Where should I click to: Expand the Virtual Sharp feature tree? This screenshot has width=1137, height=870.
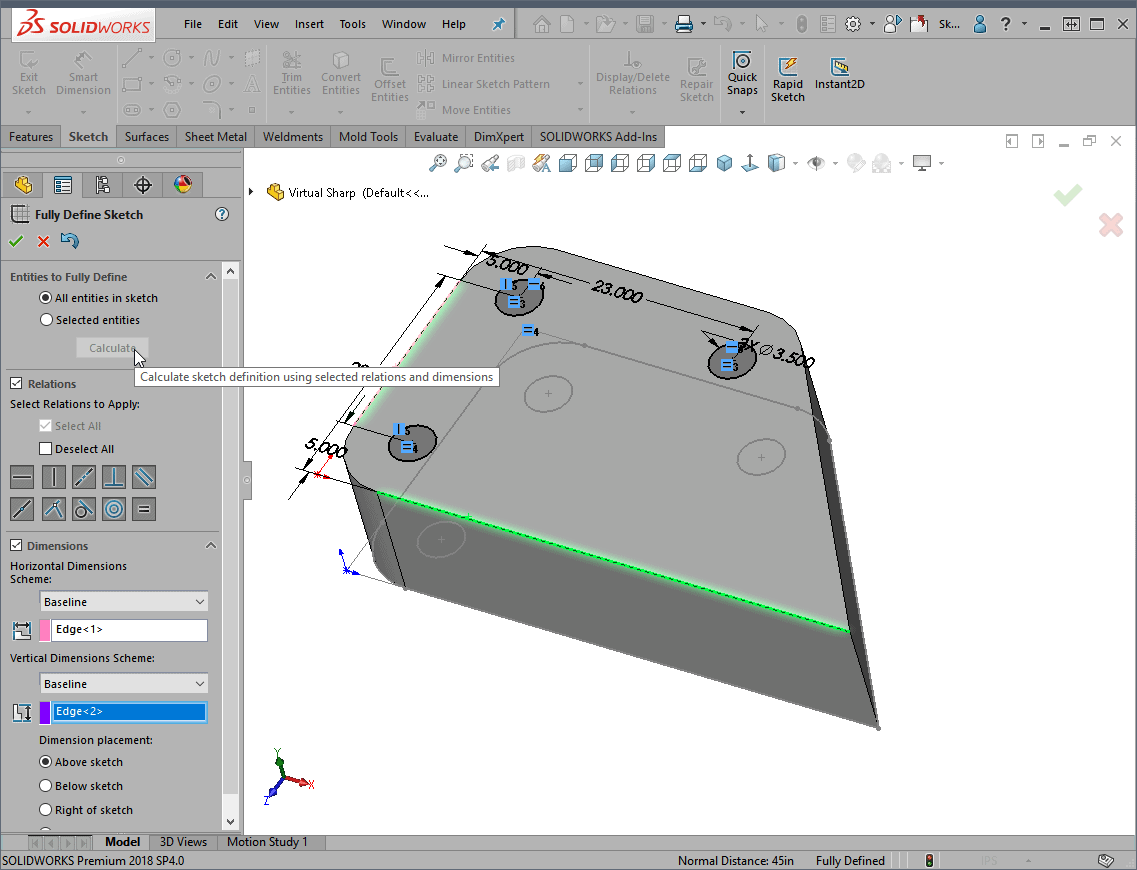(251, 192)
